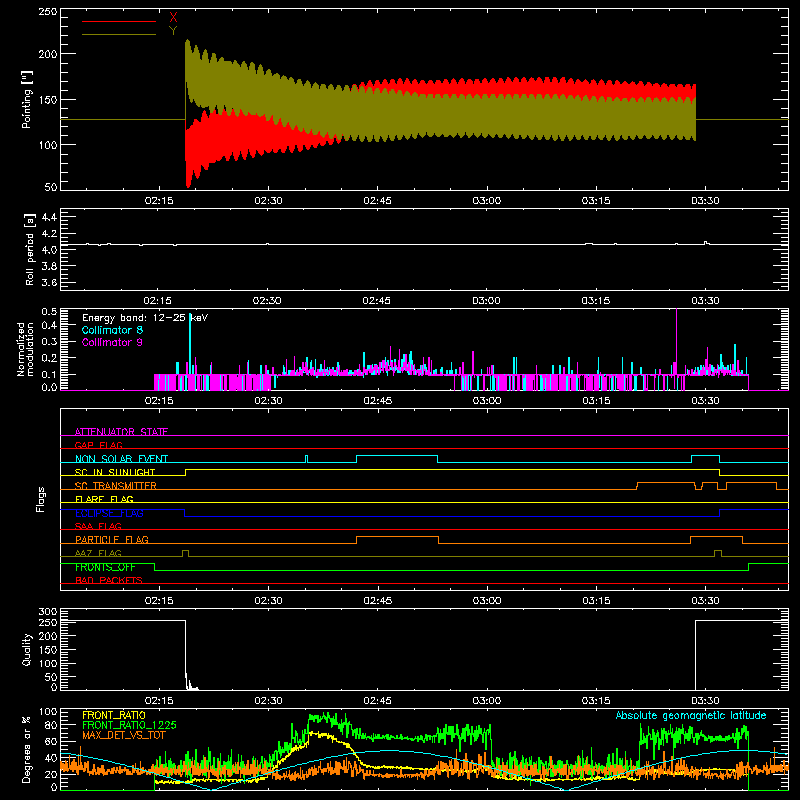The height and width of the screenshot is (800, 800).
Task: Click the Pointing axis title
Action: point(27,100)
